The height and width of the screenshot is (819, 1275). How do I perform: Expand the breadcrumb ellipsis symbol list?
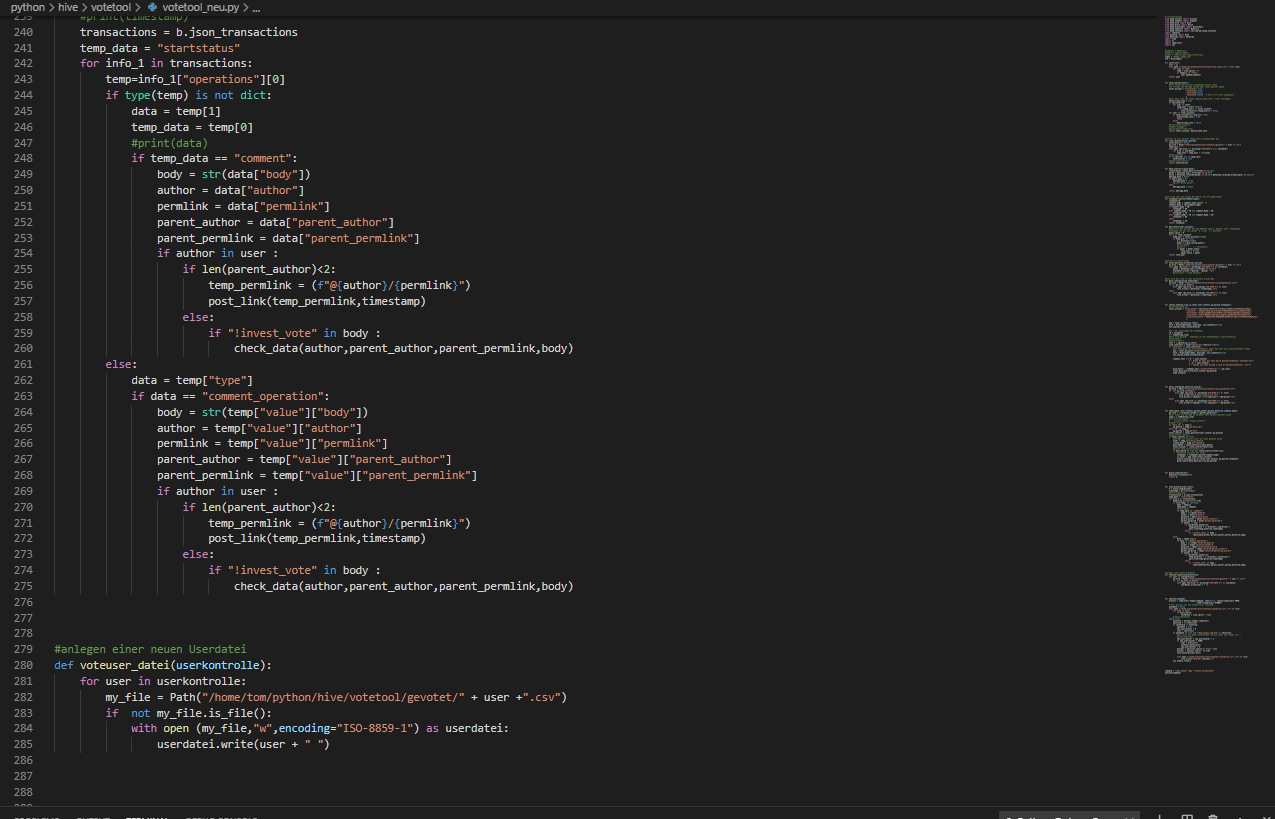tap(256, 7)
